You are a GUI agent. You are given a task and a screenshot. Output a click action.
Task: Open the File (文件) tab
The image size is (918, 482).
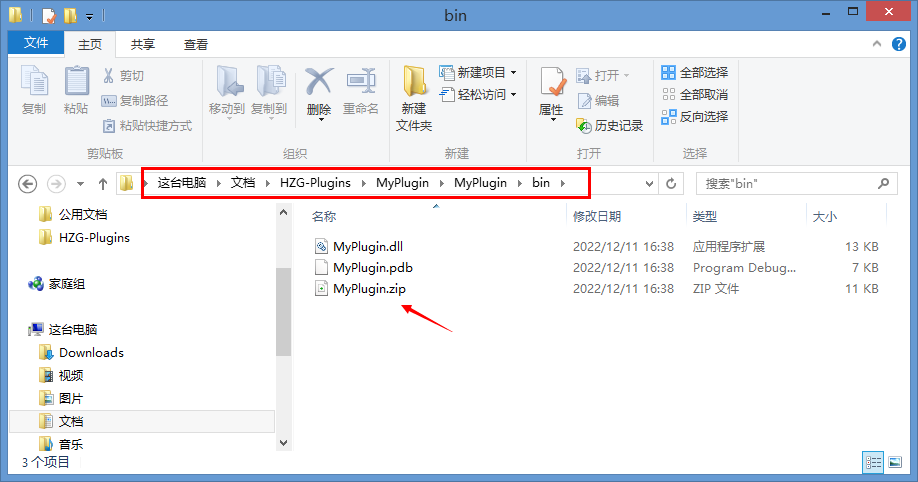pos(36,43)
